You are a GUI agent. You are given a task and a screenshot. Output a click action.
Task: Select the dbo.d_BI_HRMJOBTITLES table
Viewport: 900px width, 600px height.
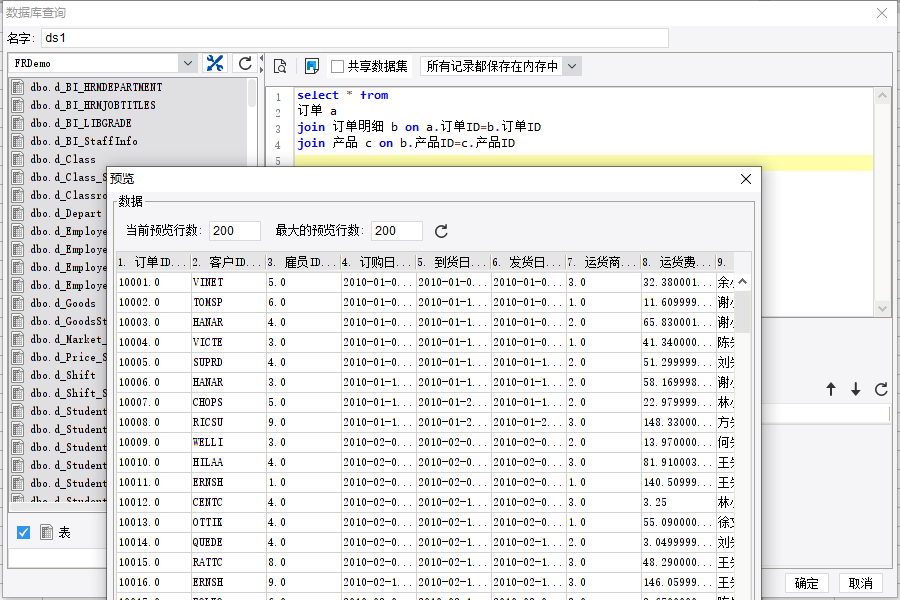click(x=93, y=105)
